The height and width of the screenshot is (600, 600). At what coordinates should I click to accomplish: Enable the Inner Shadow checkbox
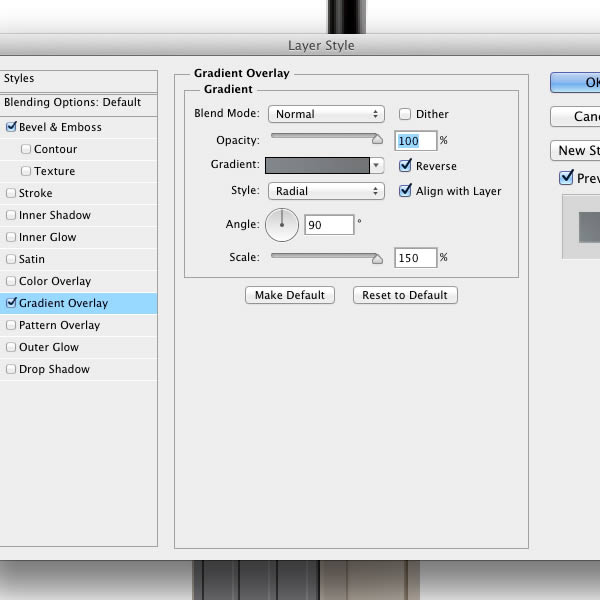(11, 215)
